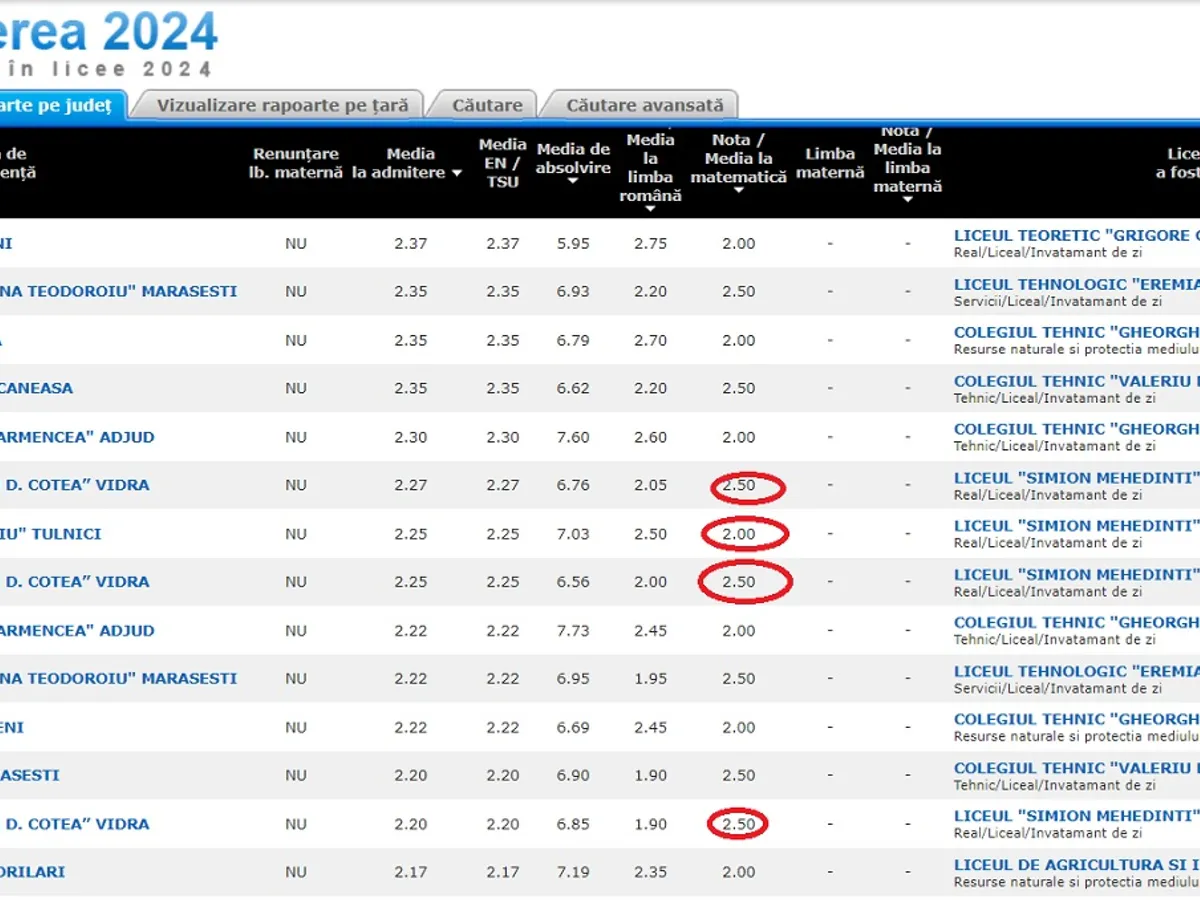Image resolution: width=1200 pixels, height=900 pixels.
Task: Open the Căutare avansată tab
Action: coord(644,105)
